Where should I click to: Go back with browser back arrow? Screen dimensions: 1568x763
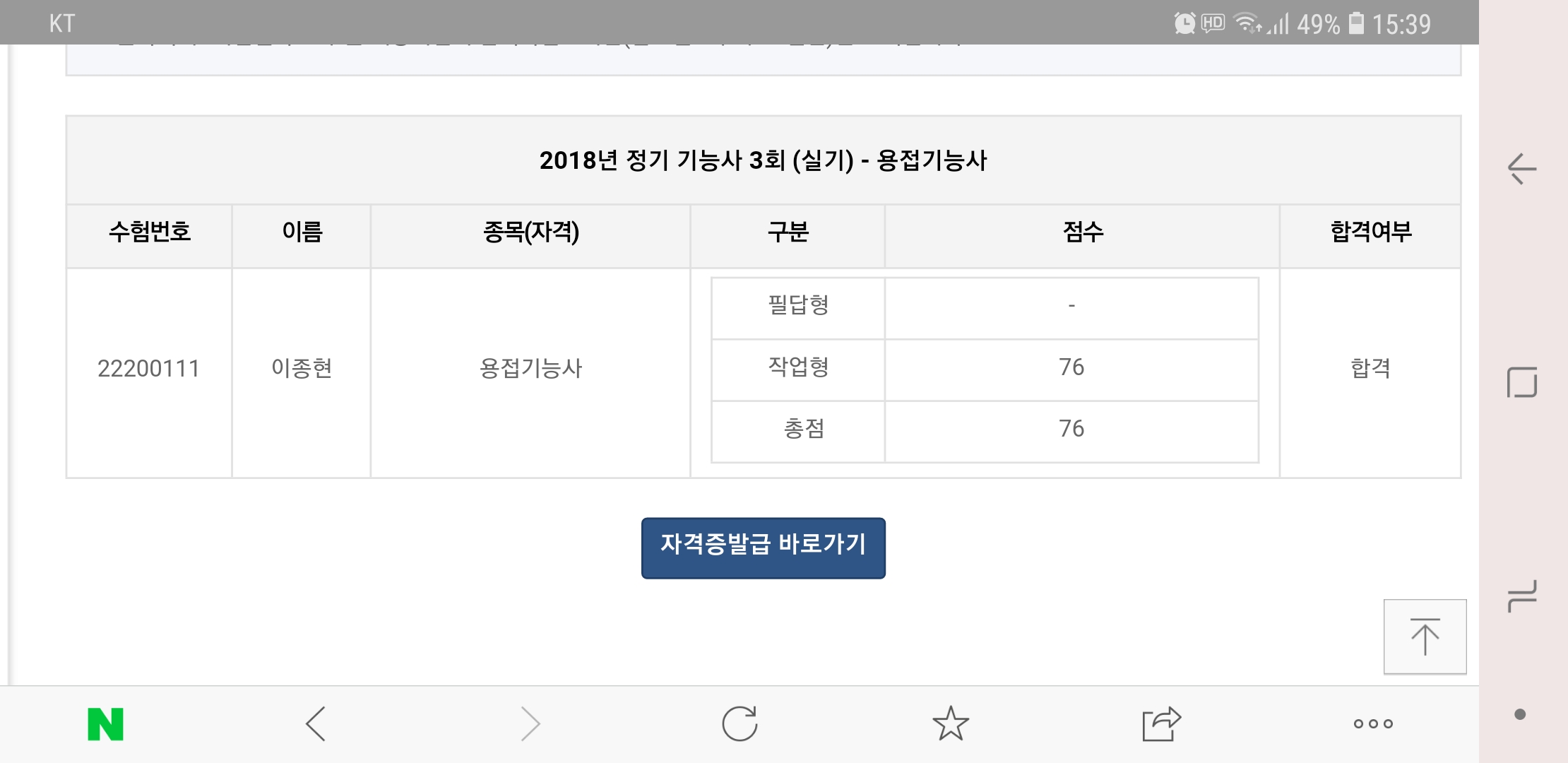point(316,724)
